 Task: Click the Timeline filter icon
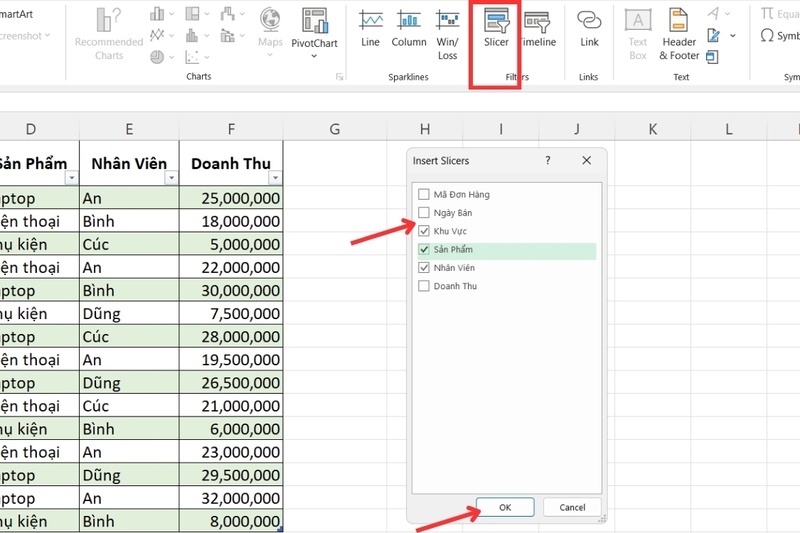coord(537,28)
